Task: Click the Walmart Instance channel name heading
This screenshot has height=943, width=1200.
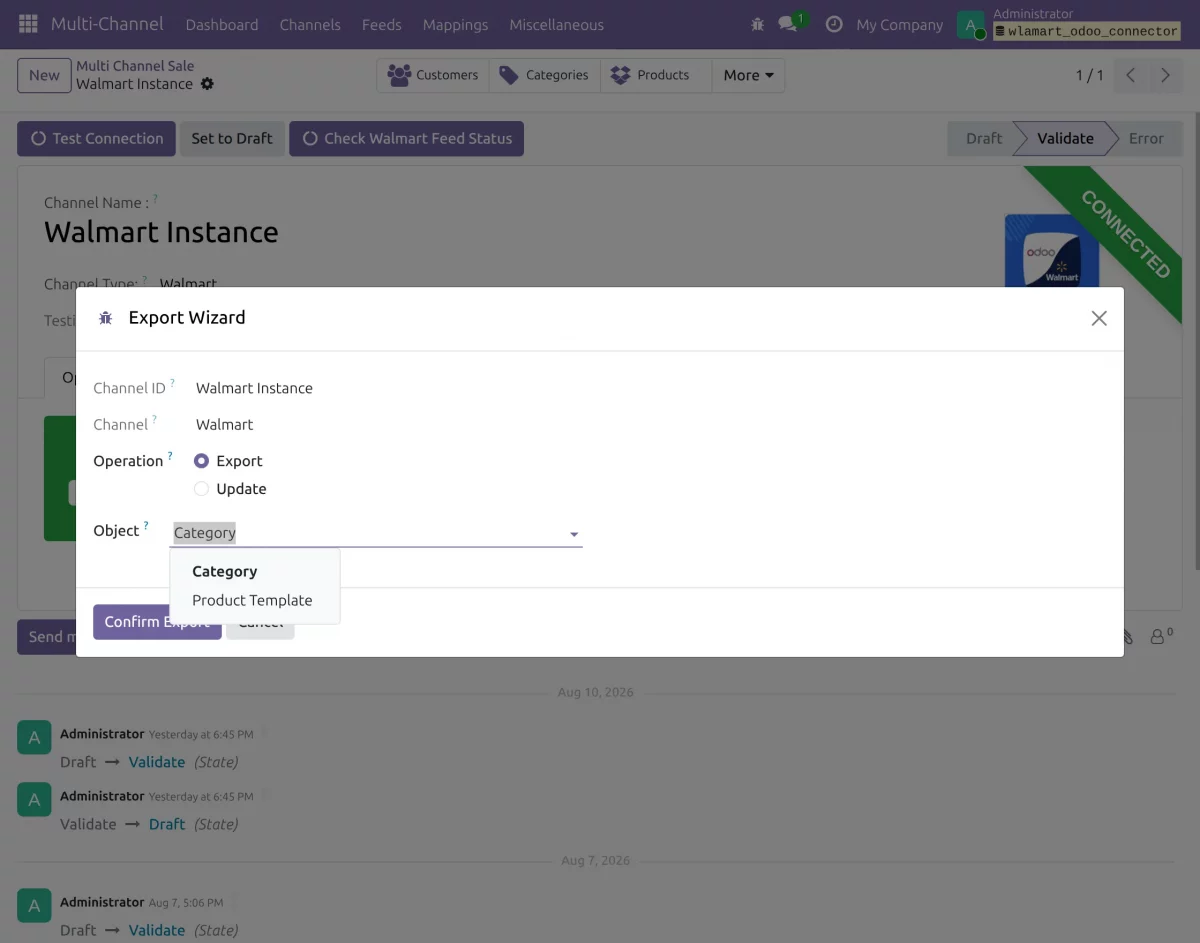Action: [x=161, y=232]
